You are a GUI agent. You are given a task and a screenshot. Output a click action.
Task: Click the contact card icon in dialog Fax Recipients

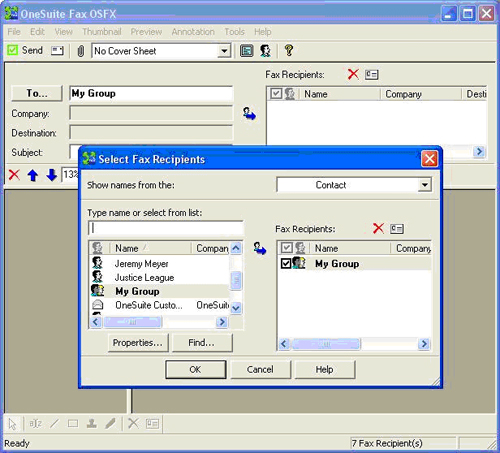[x=397, y=229]
